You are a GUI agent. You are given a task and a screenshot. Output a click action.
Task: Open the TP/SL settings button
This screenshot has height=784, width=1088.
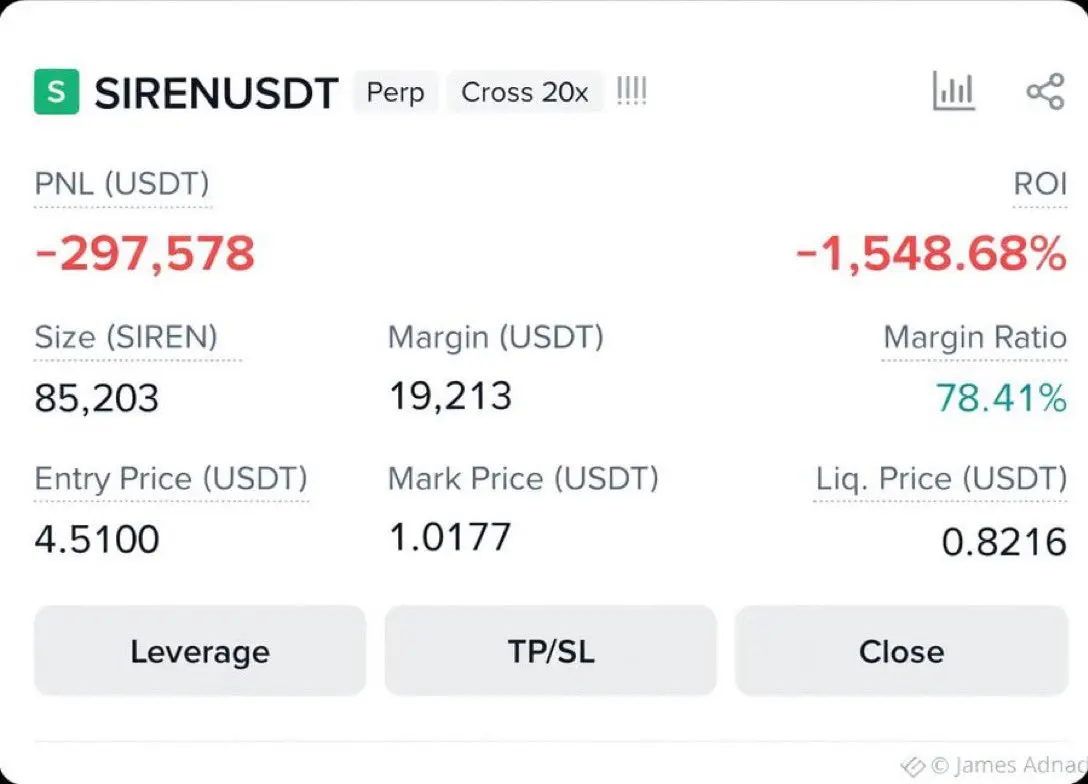[x=550, y=651]
